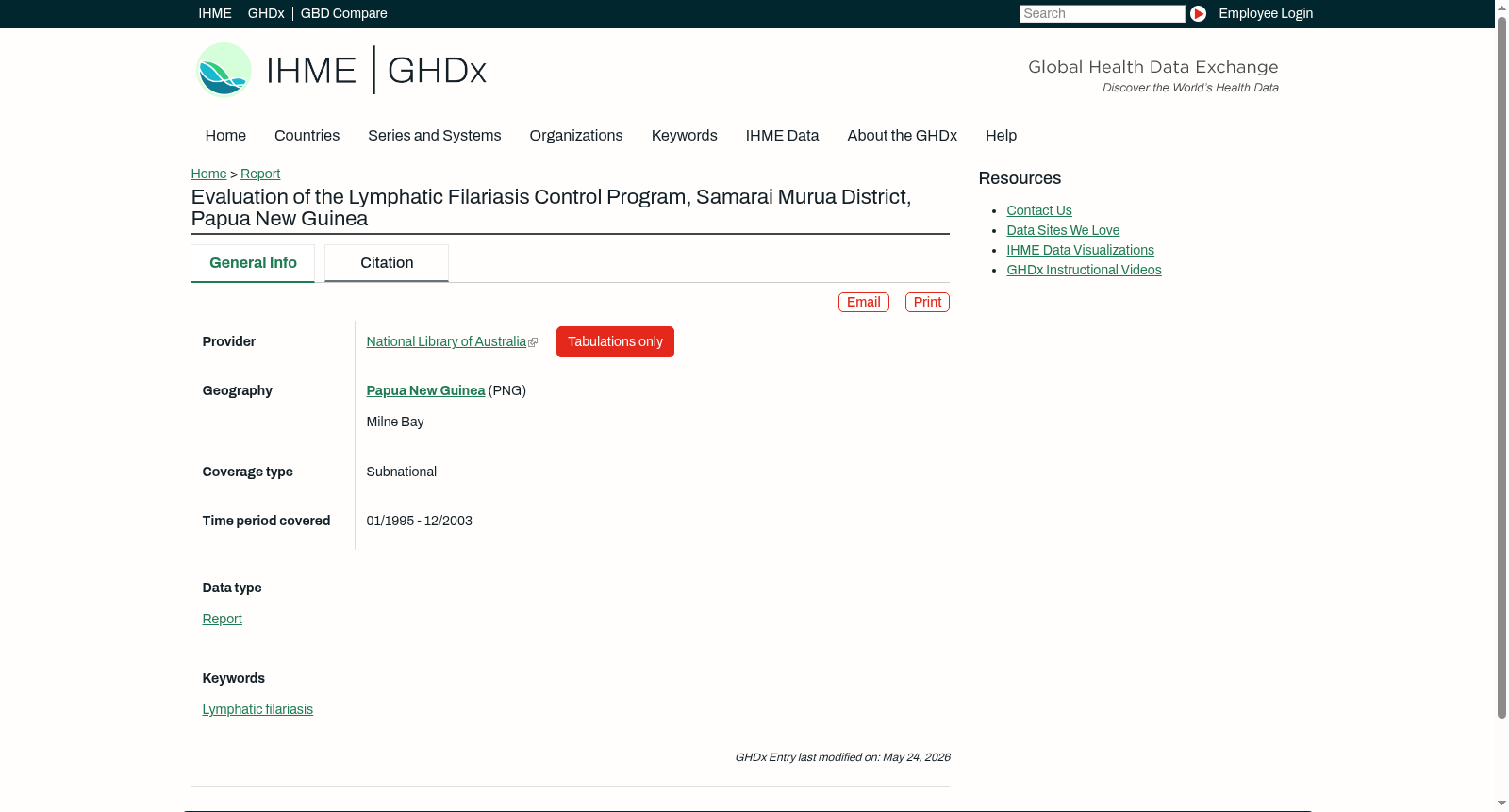This screenshot has height=812, width=1509.
Task: Open GHDx Instructional Videos link
Action: (1084, 270)
